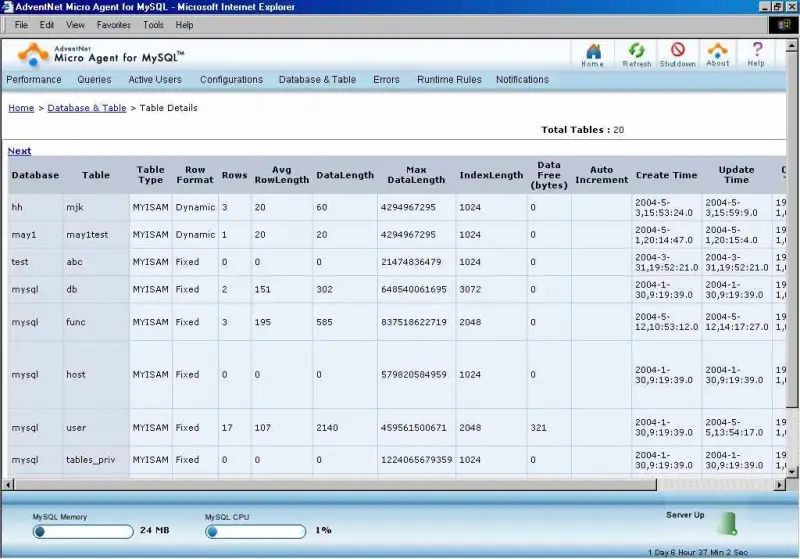Click the horizontal scrollbar left arrow
This screenshot has height=559, width=800.
point(8,484)
